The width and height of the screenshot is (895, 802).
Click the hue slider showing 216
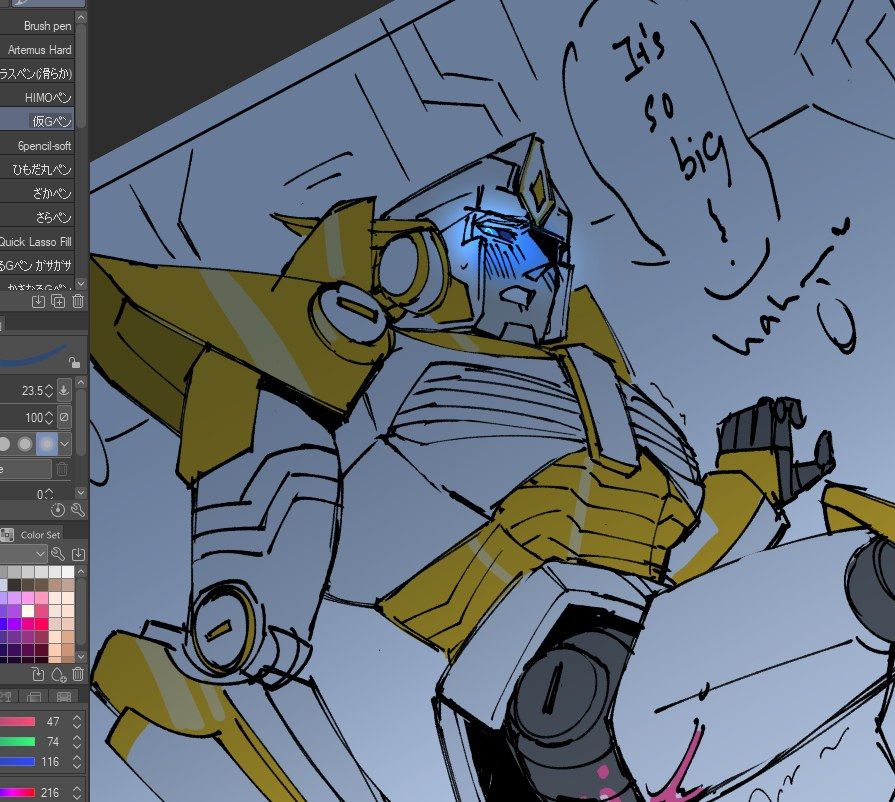18,792
